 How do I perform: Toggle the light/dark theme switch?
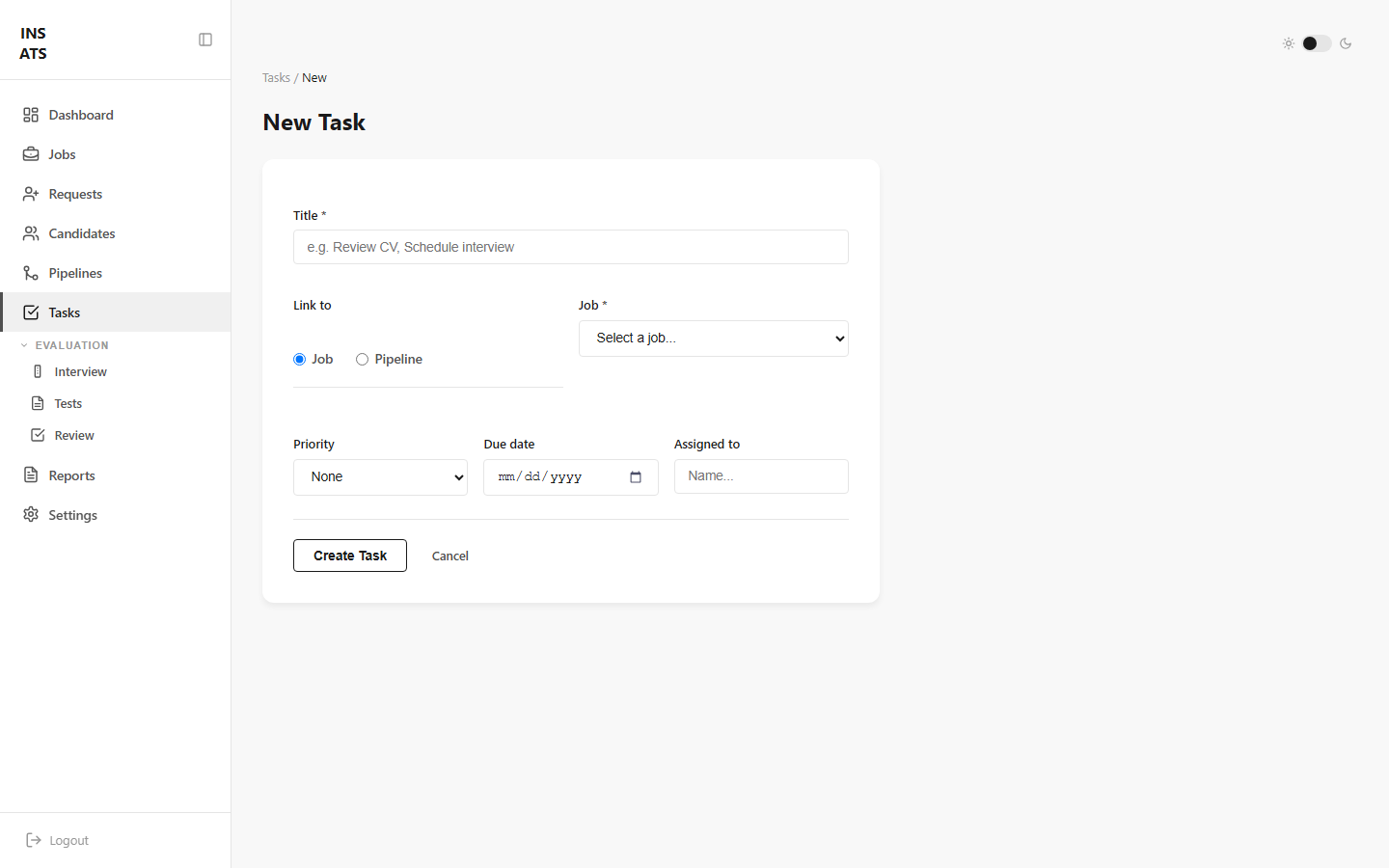point(1316,43)
